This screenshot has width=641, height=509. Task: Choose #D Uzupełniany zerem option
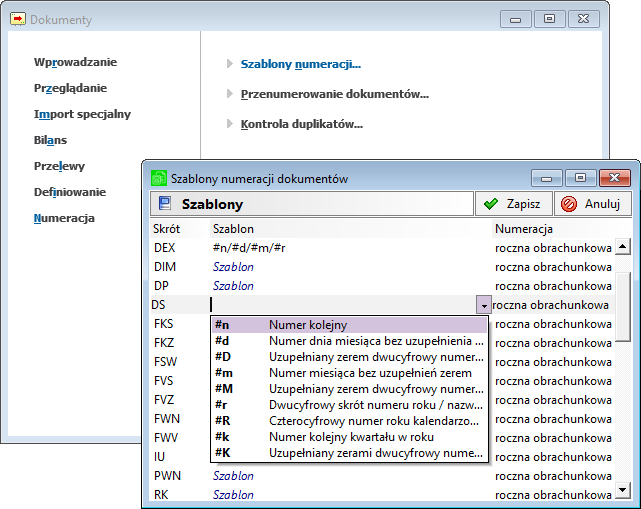tap(350, 357)
